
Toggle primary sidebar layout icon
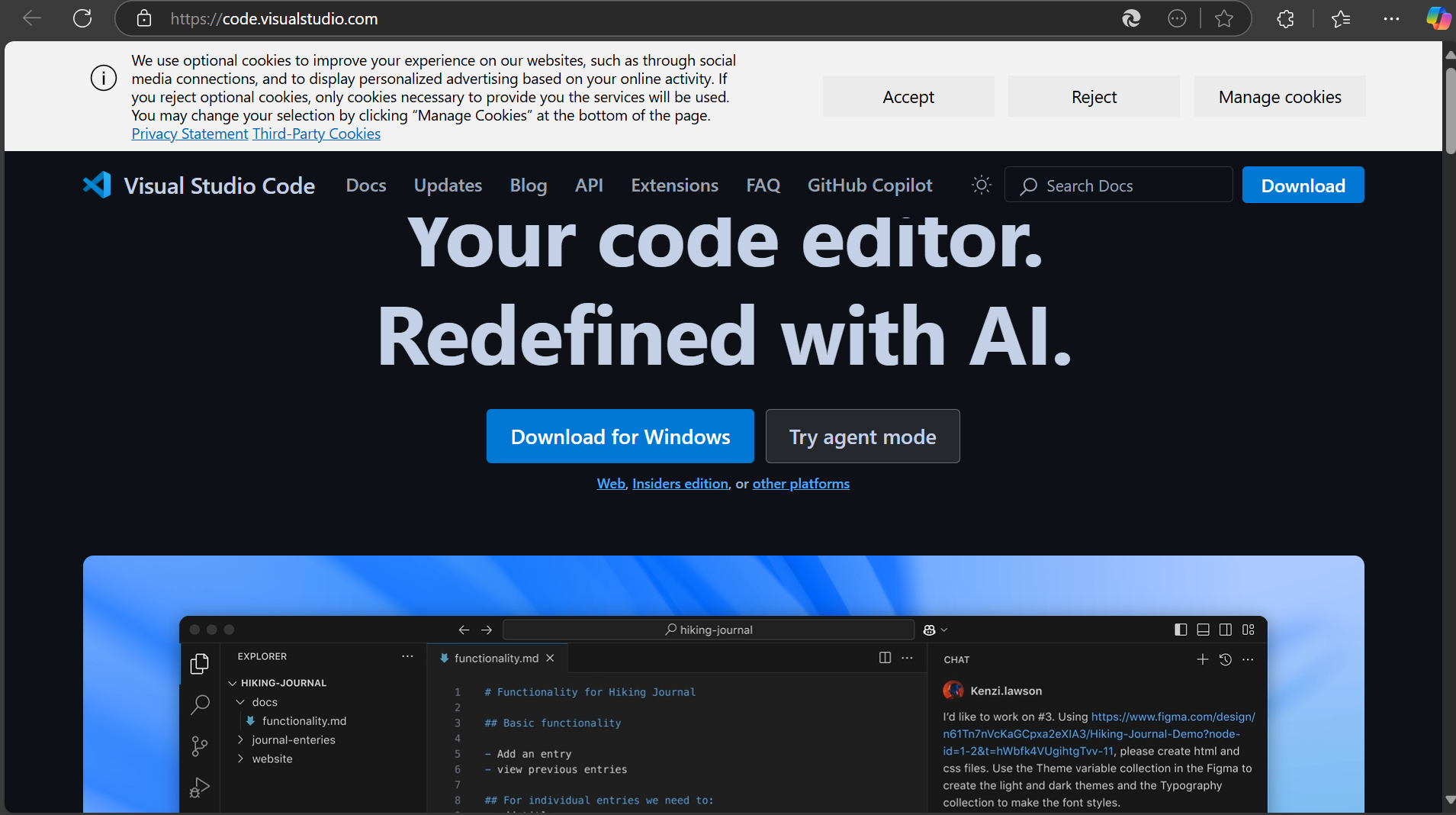1181,630
